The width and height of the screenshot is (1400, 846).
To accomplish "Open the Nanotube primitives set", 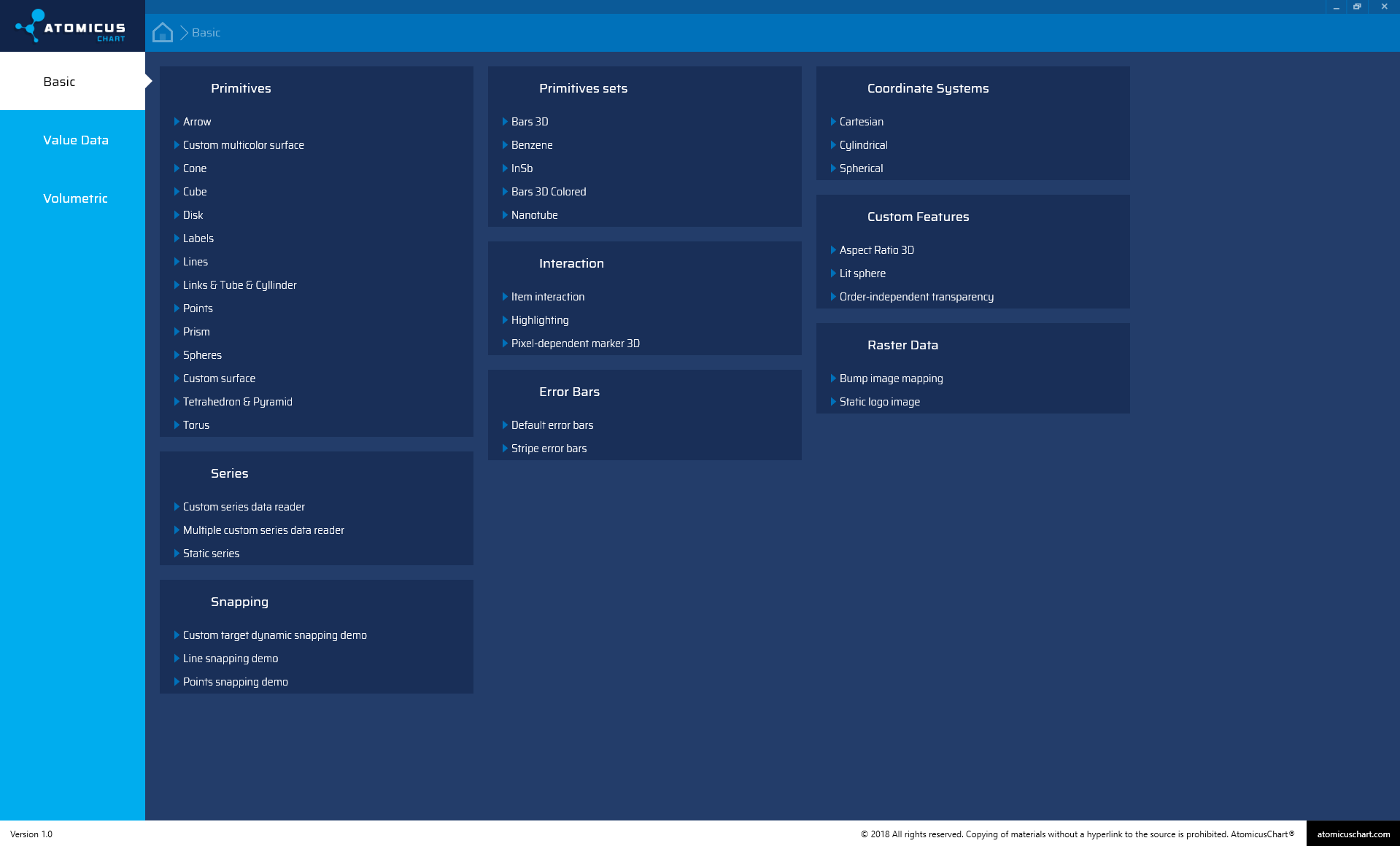I will pos(534,215).
